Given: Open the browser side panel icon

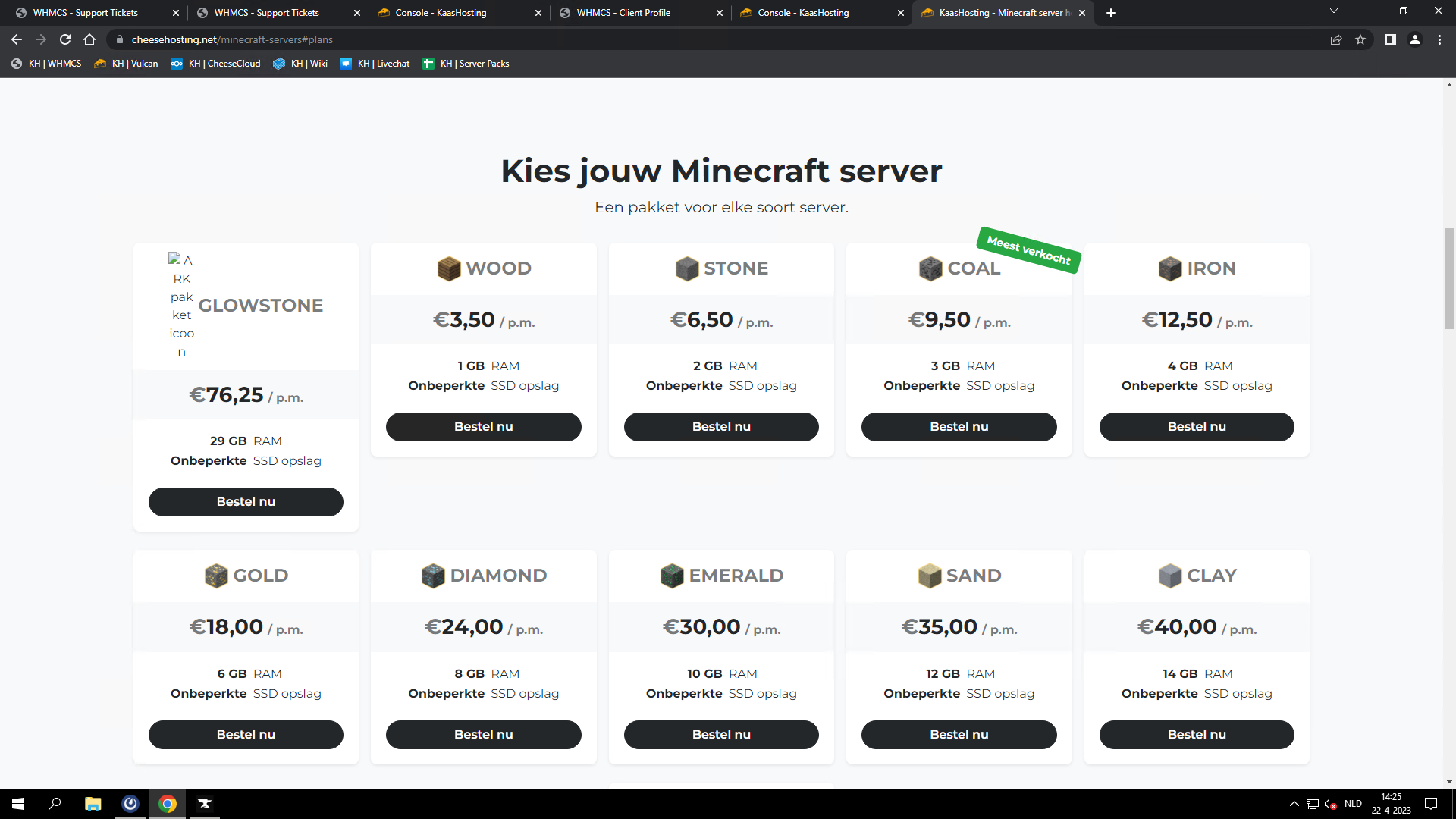Looking at the screenshot, I should (1390, 39).
